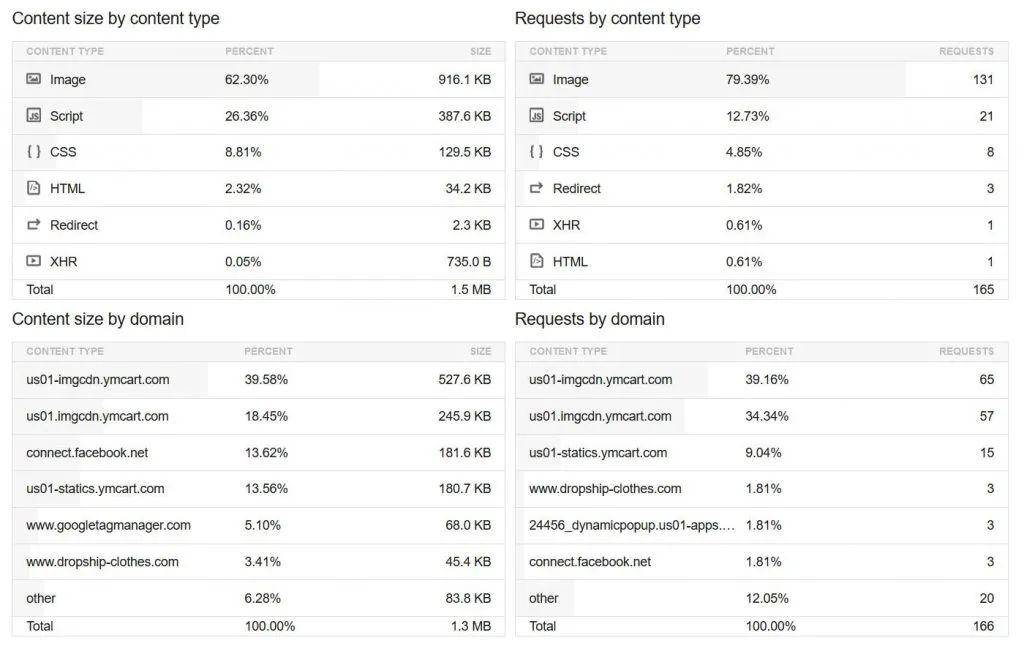Click the Image icon in content size table
The width and height of the screenshot is (1024, 646).
coord(33,79)
